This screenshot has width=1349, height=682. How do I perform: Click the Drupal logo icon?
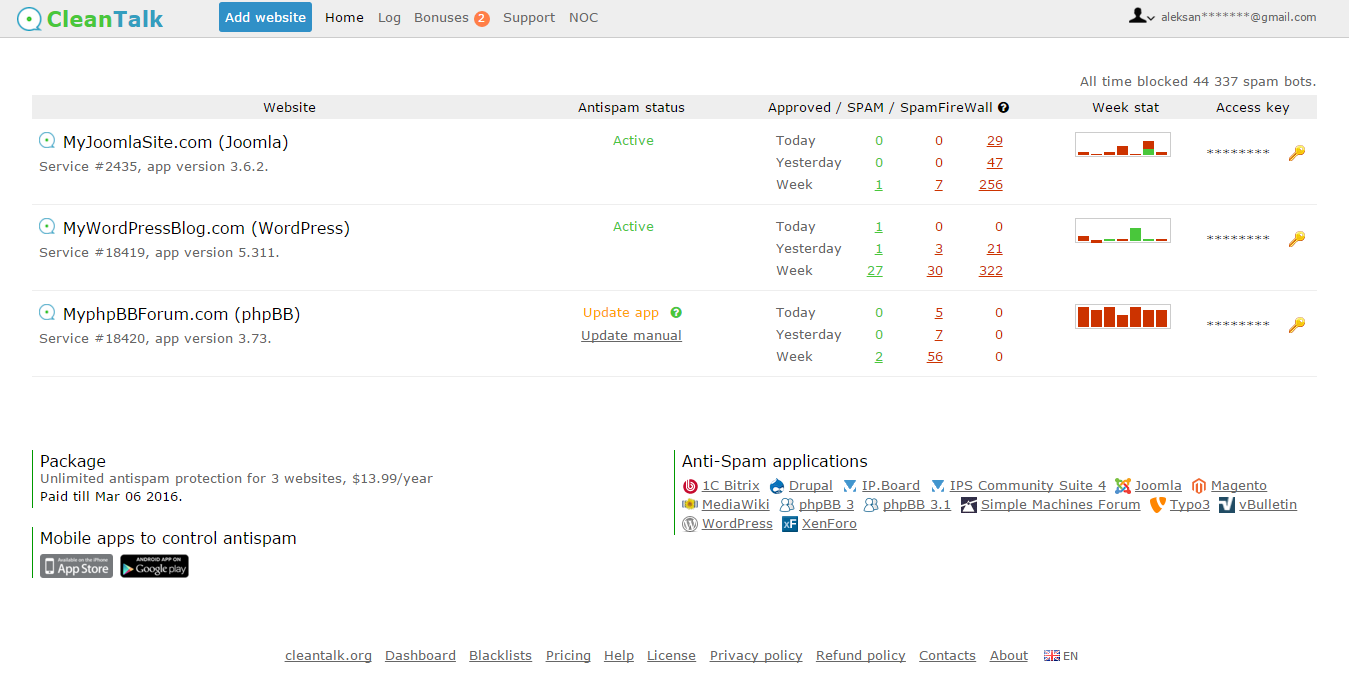tap(777, 486)
